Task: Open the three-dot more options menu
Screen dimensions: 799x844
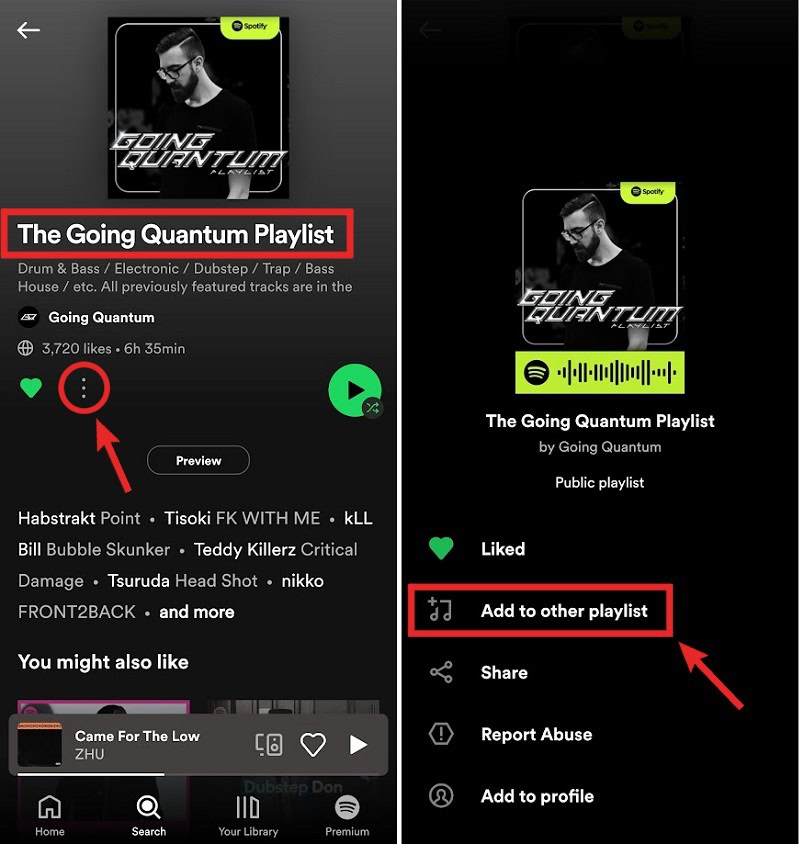Action: coord(83,388)
